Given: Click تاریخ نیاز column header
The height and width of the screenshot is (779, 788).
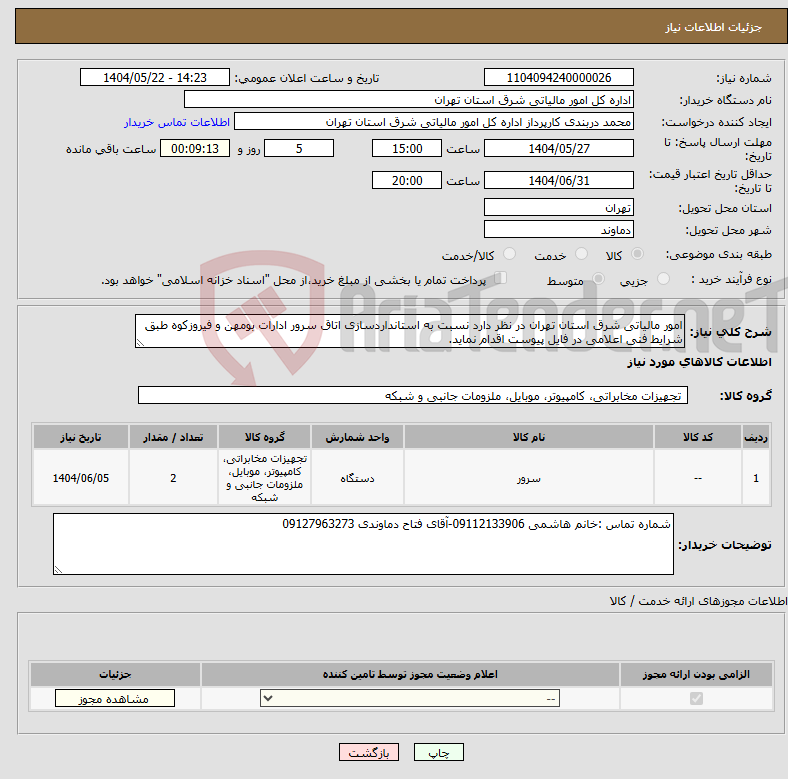Looking at the screenshot, I should [x=81, y=437].
